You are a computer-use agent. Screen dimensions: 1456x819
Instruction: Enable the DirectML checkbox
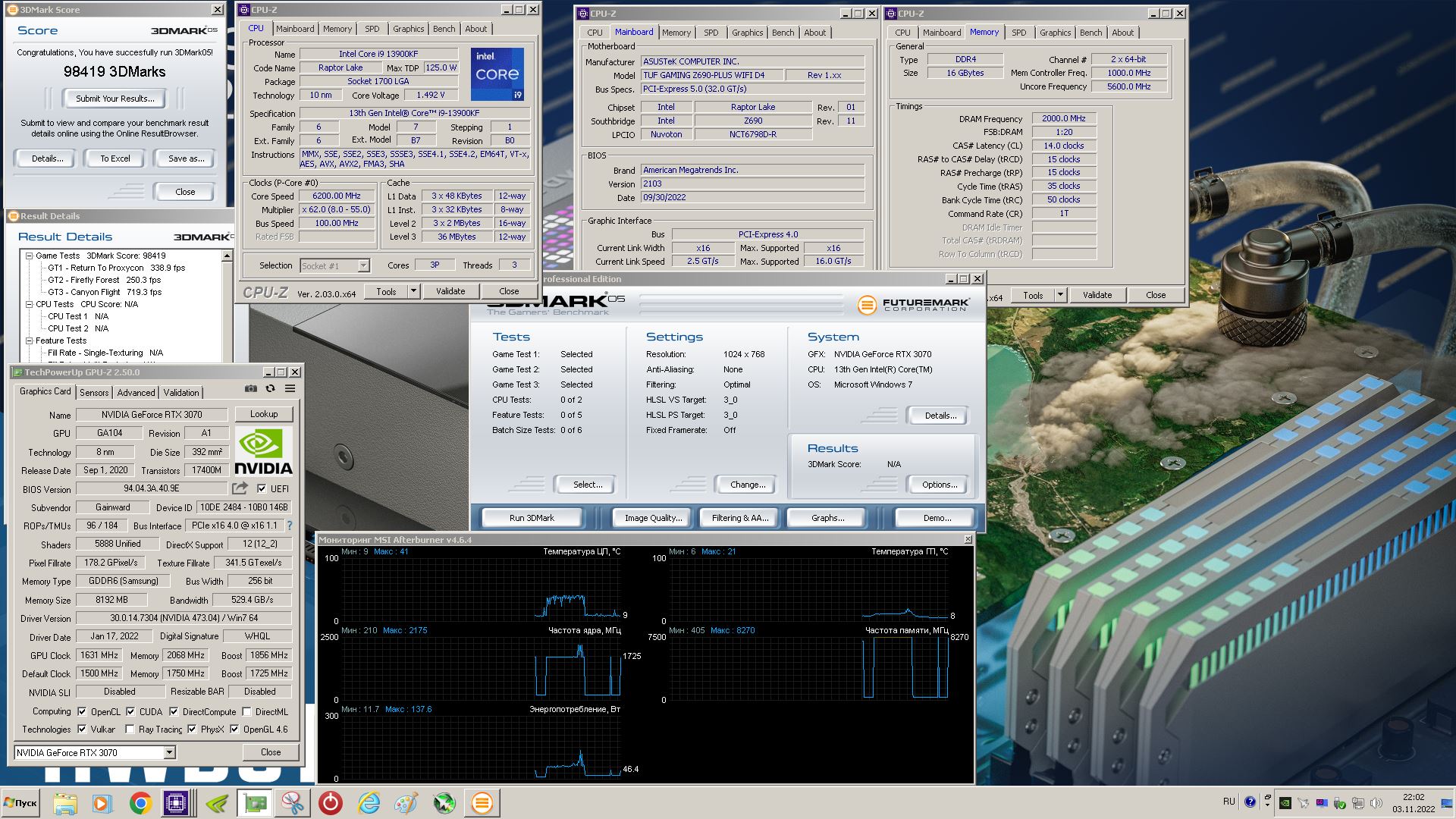coord(246,711)
